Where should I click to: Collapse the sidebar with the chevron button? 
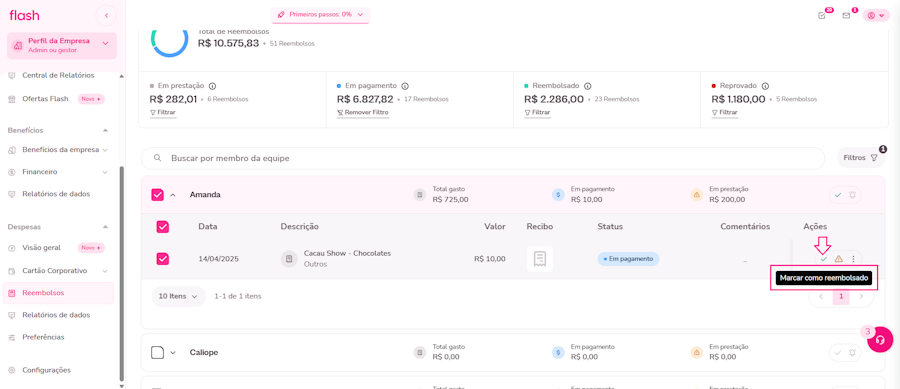(x=106, y=15)
